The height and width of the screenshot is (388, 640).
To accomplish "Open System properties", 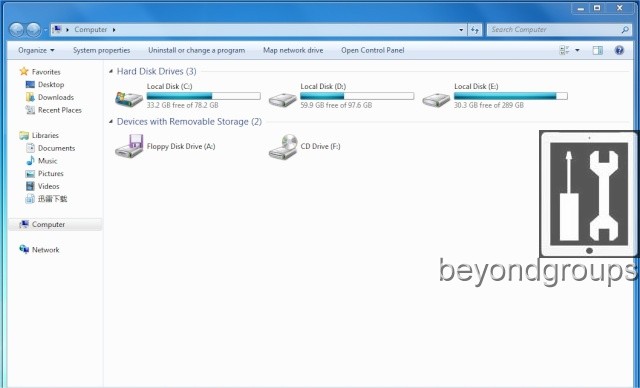I will point(101,50).
